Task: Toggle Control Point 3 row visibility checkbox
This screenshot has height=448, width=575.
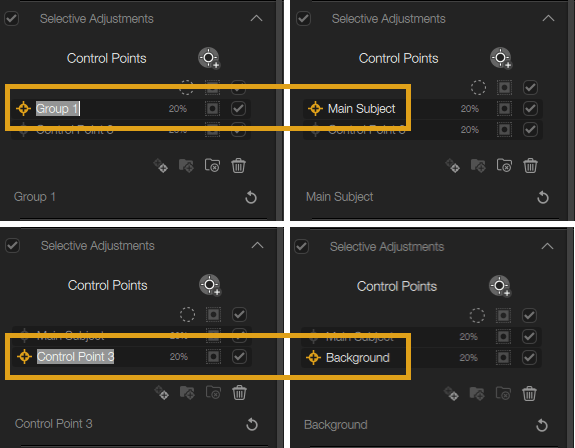Action: coord(239,356)
